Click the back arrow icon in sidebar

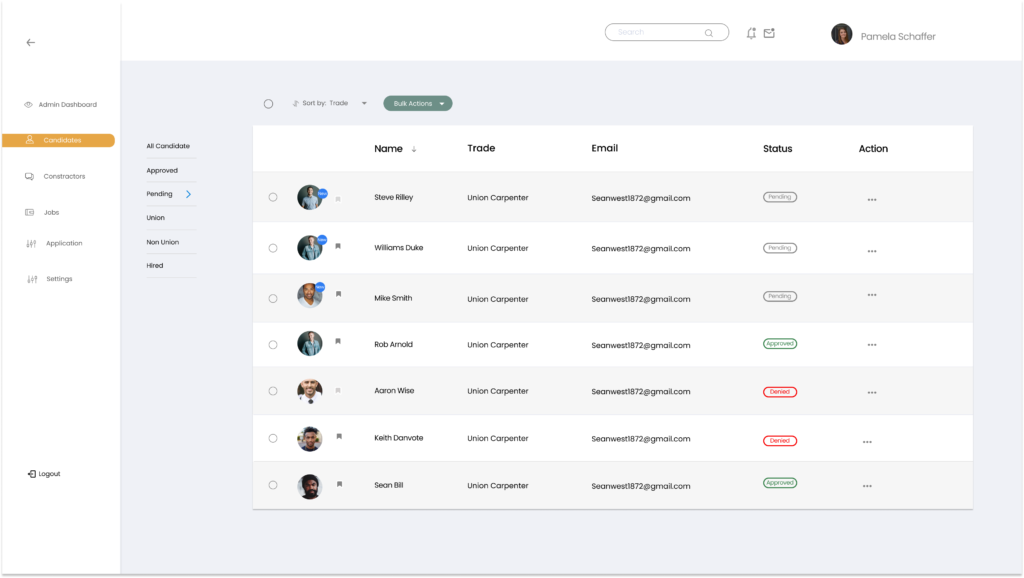(30, 43)
